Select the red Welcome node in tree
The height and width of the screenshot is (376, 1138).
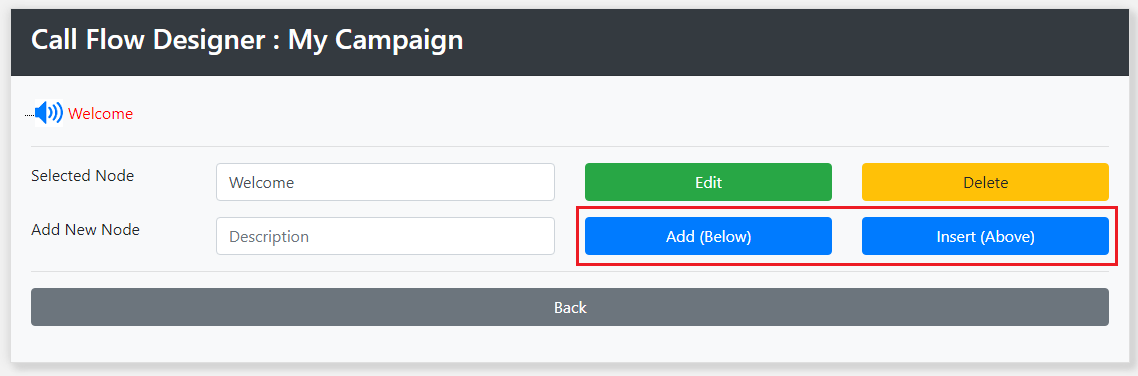tap(100, 114)
